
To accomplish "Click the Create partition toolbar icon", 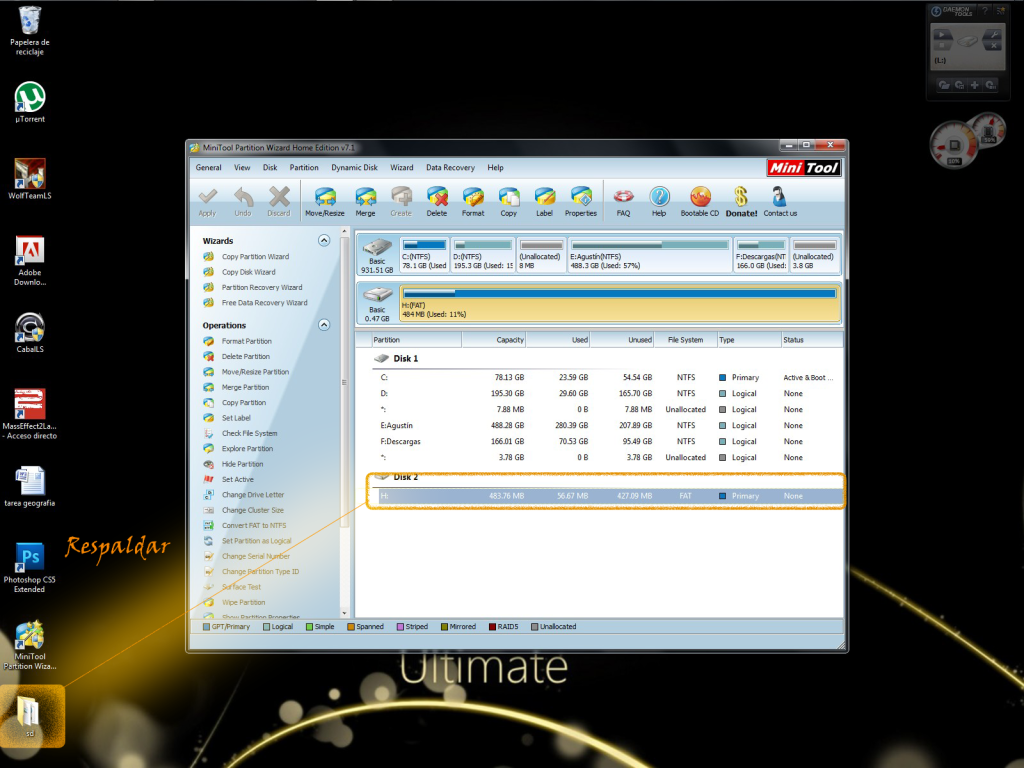I will [401, 200].
